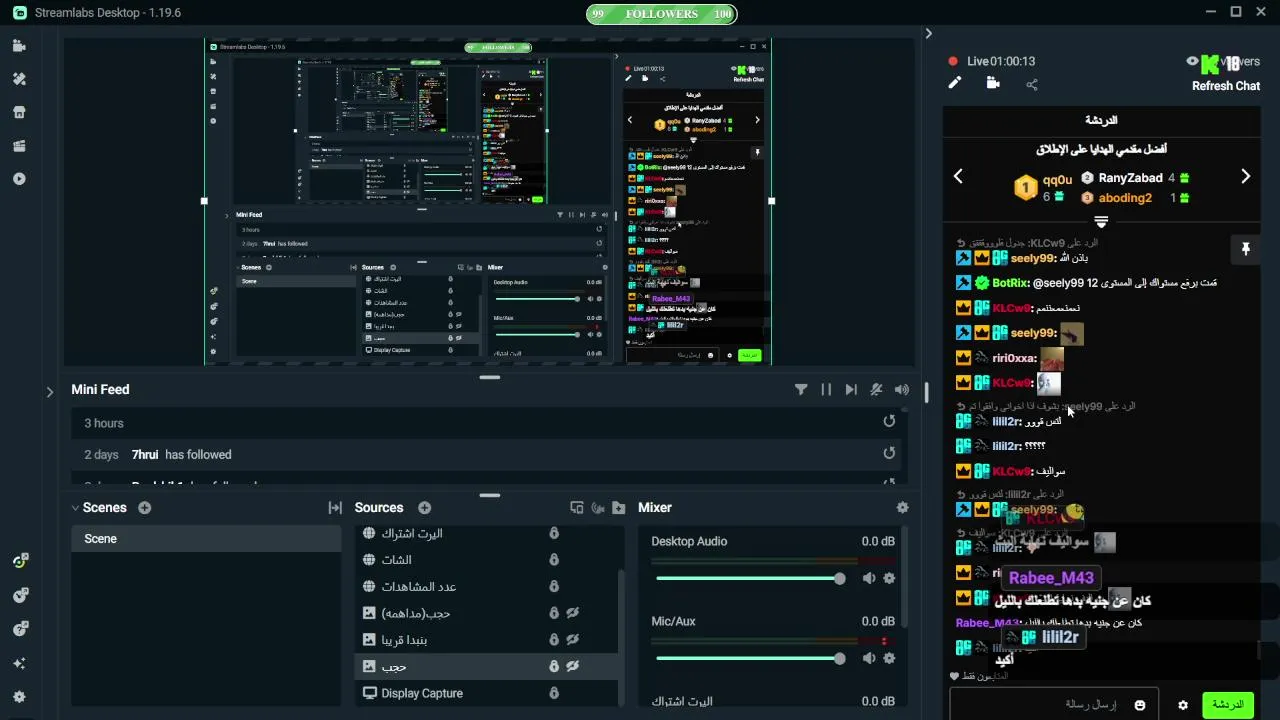The width and height of the screenshot is (1280, 720).
Task: Open scene transitions icon next to Scenes
Action: tap(335, 508)
